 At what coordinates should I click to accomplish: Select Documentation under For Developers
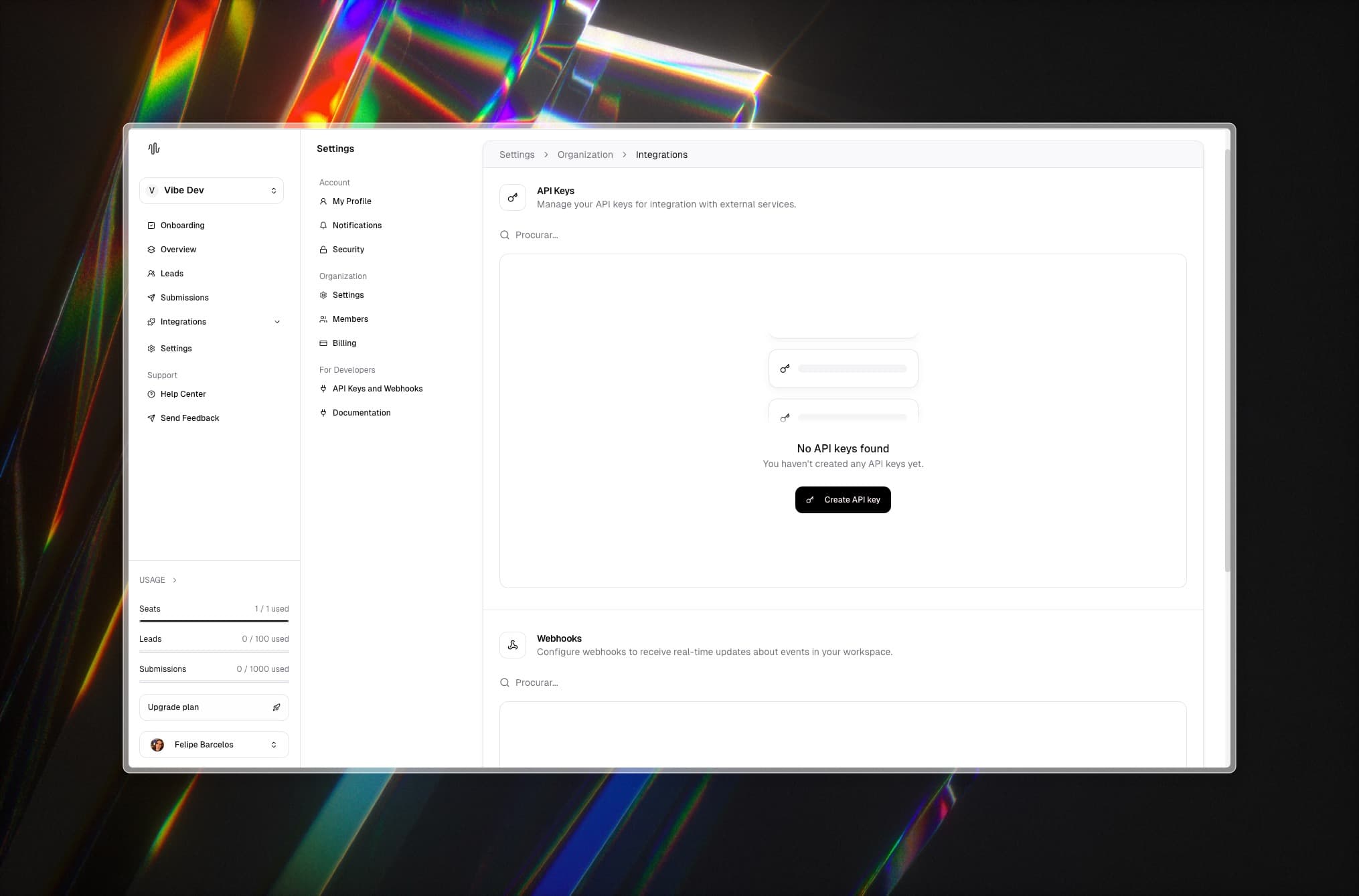362,412
